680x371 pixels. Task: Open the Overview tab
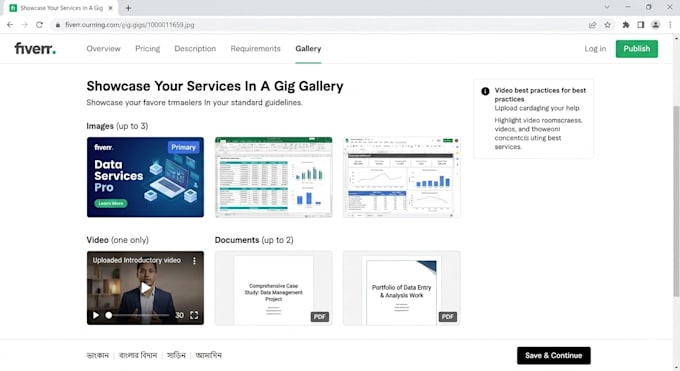pyautogui.click(x=103, y=49)
